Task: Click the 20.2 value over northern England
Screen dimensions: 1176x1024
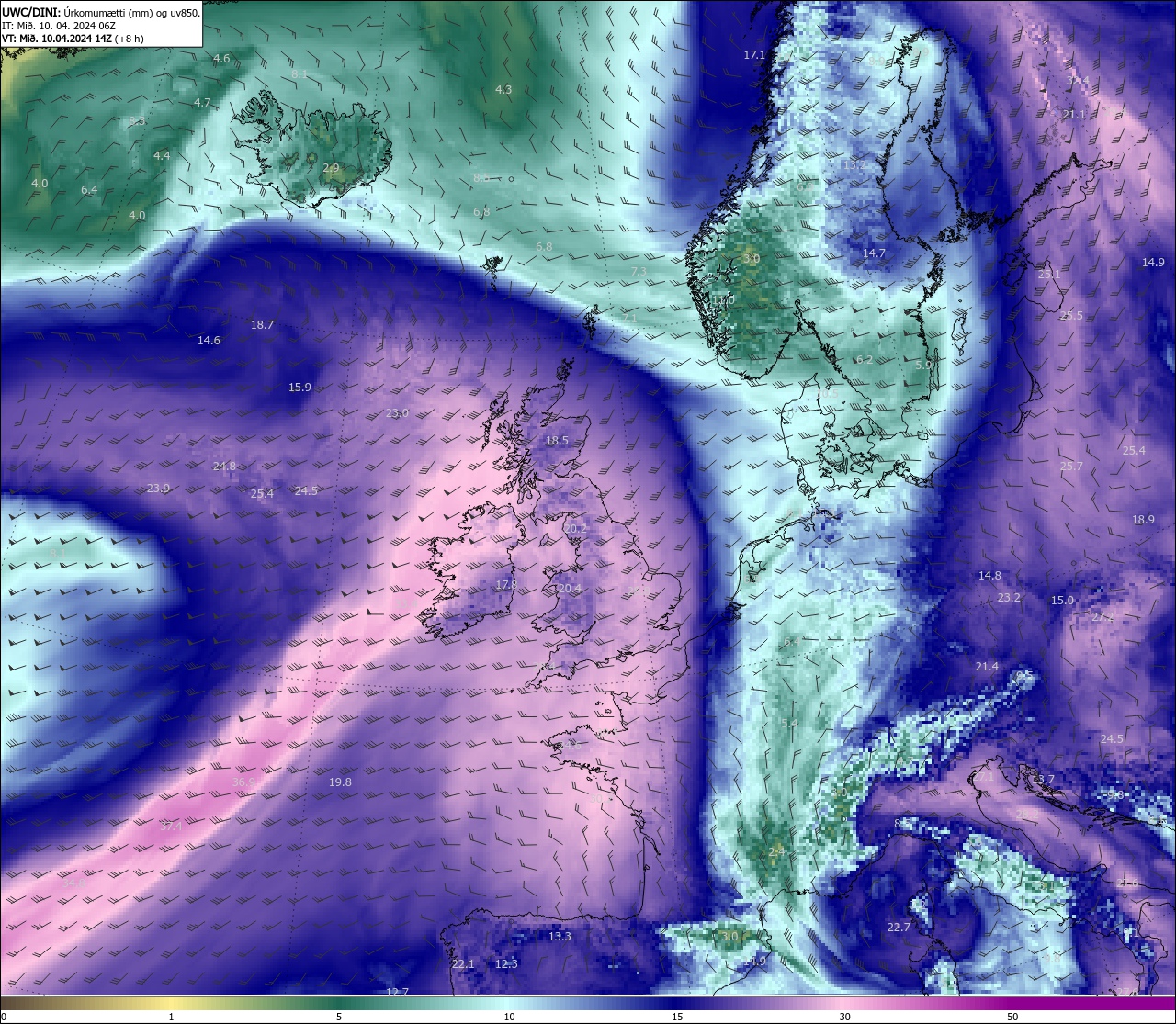Action: pyautogui.click(x=575, y=529)
